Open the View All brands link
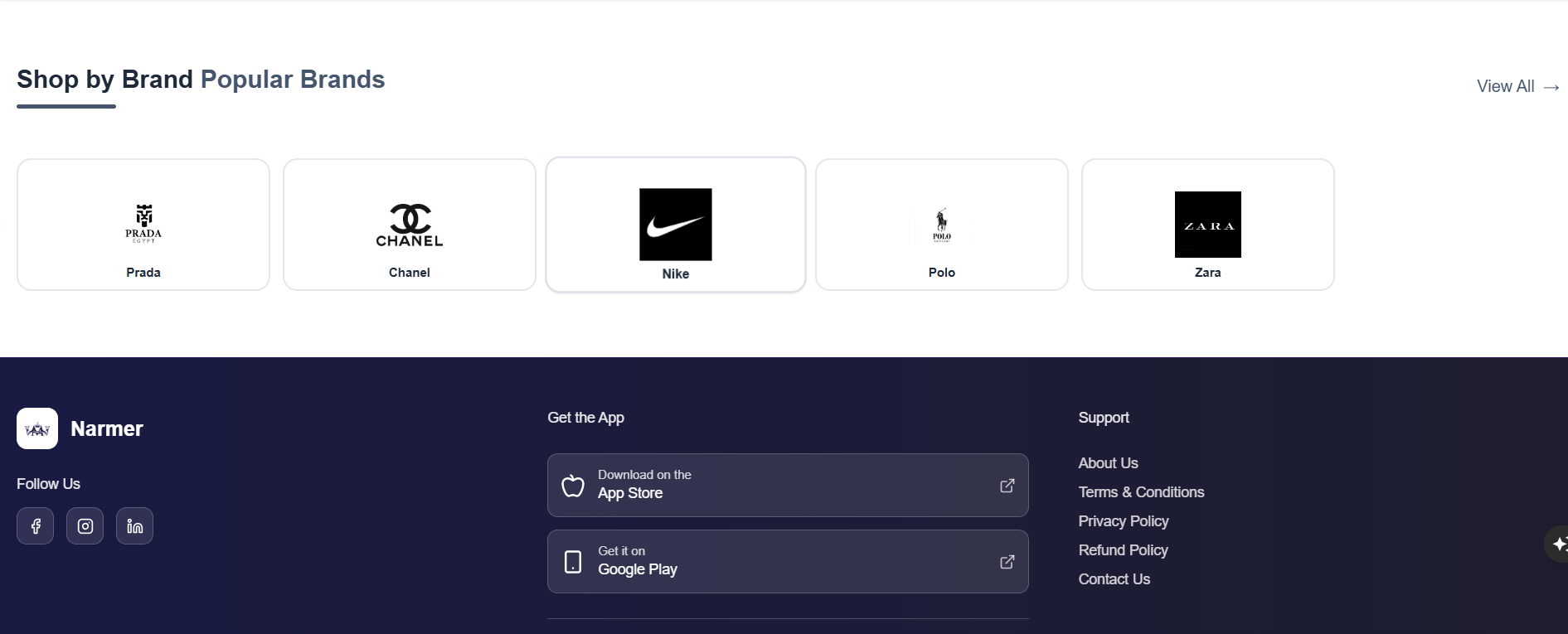The height and width of the screenshot is (634, 1568). pos(1516,85)
